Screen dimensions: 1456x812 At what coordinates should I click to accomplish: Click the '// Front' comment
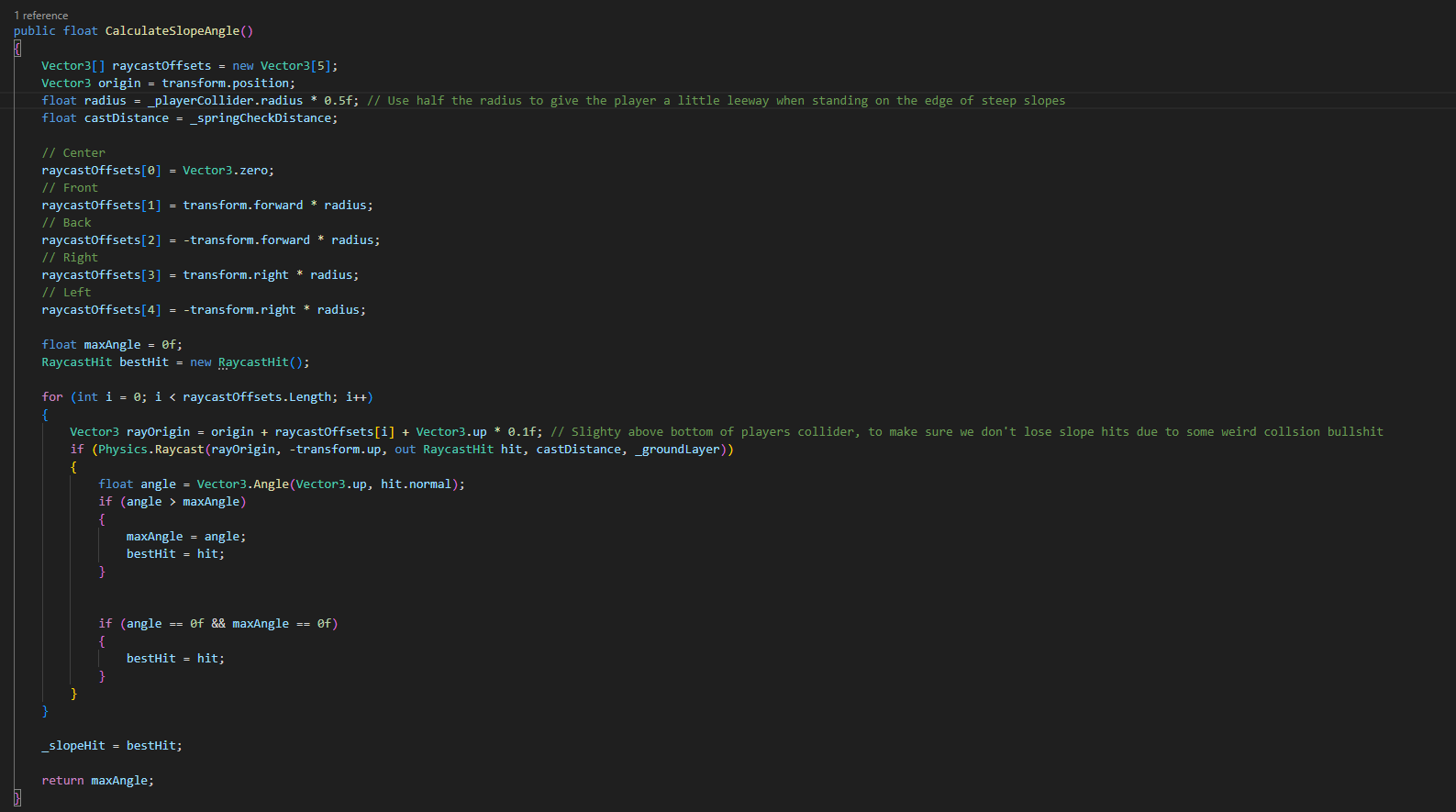pos(70,188)
